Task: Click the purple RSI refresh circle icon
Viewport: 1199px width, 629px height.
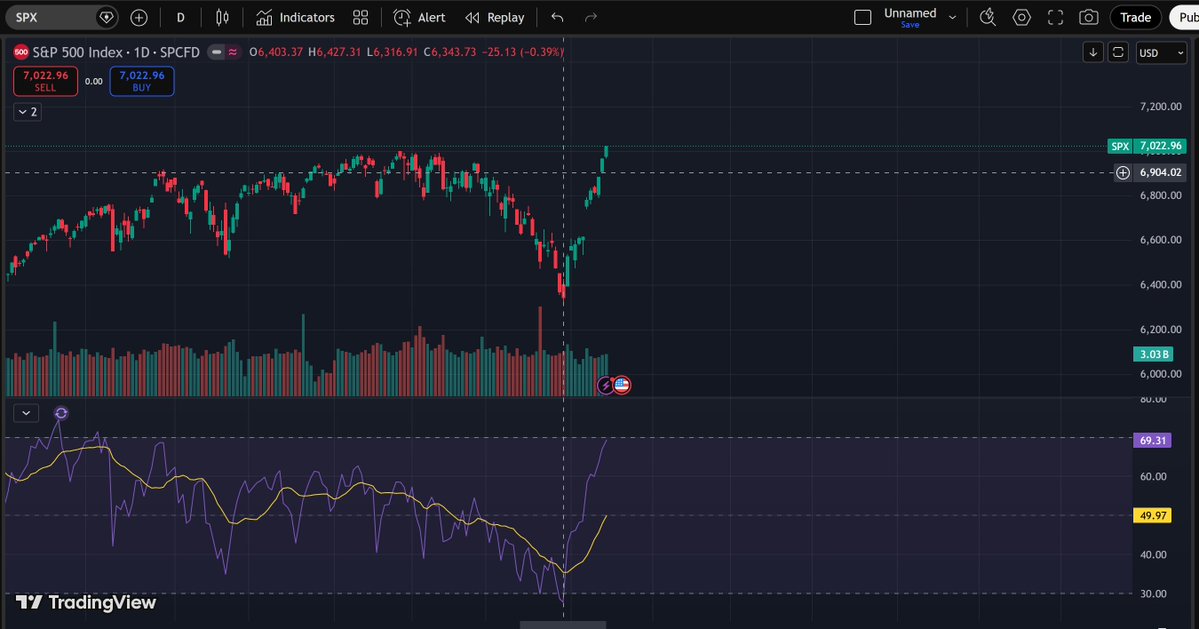Action: click(61, 413)
